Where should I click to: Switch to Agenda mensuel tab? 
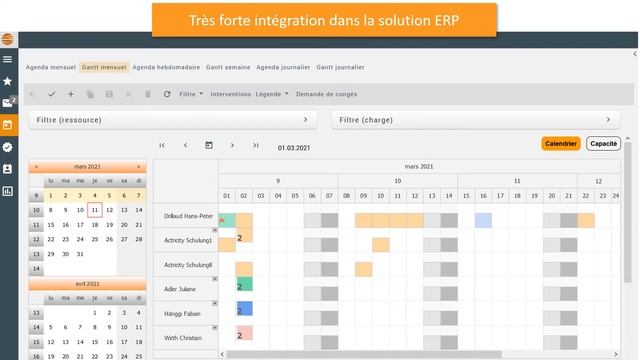pyautogui.click(x=51, y=67)
